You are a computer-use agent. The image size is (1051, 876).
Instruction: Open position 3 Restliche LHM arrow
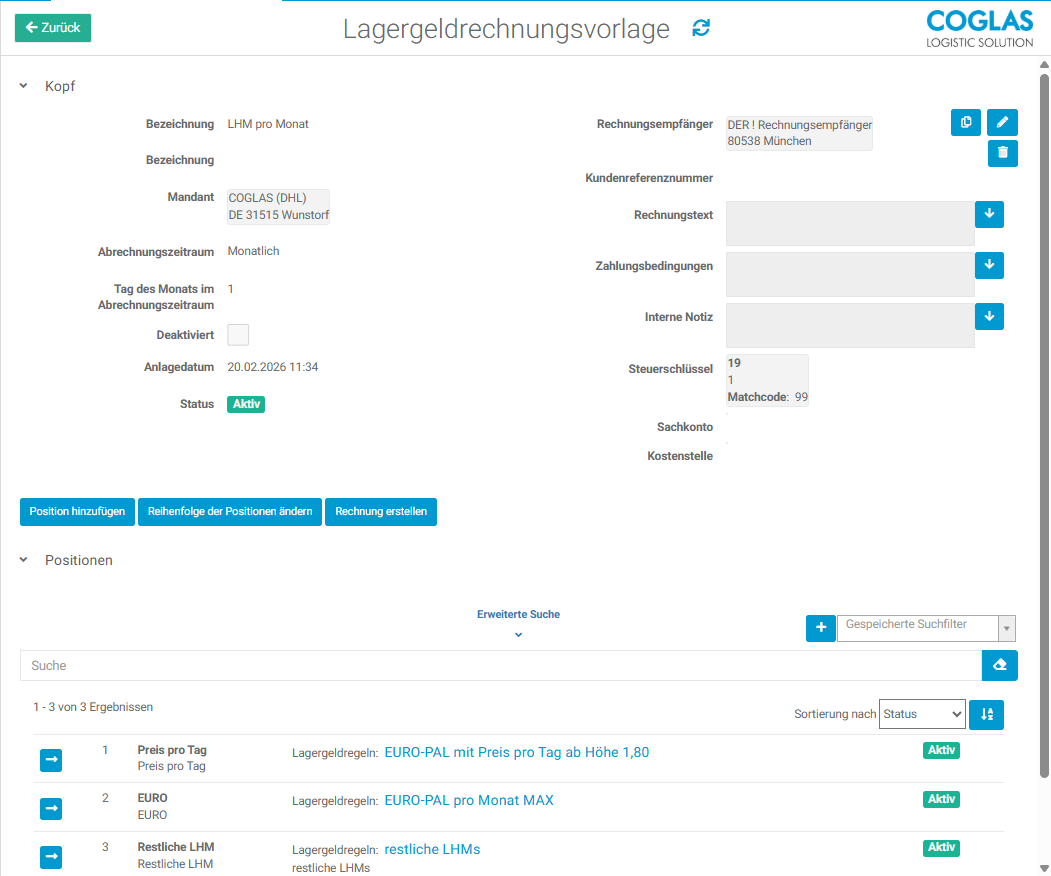(x=51, y=857)
